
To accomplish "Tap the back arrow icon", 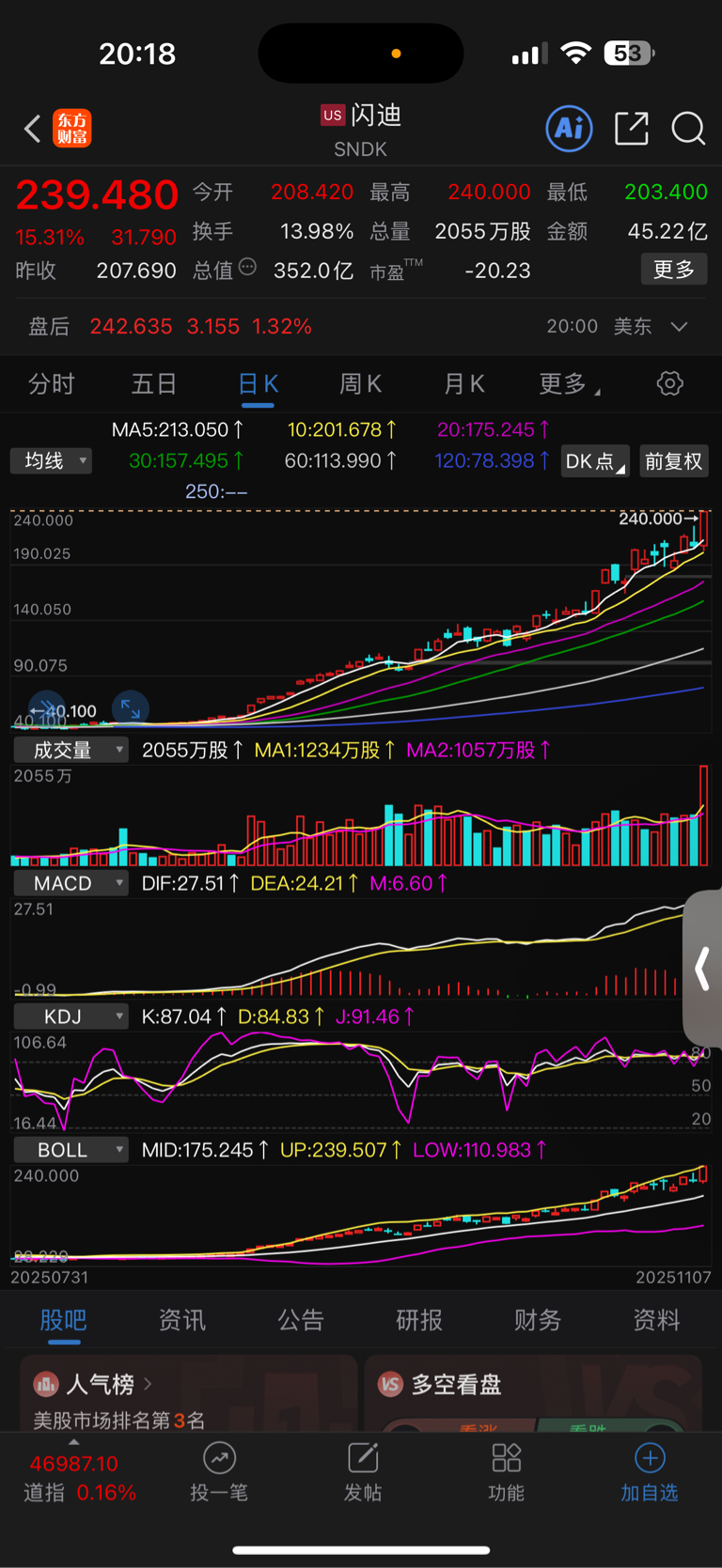I will coord(32,129).
